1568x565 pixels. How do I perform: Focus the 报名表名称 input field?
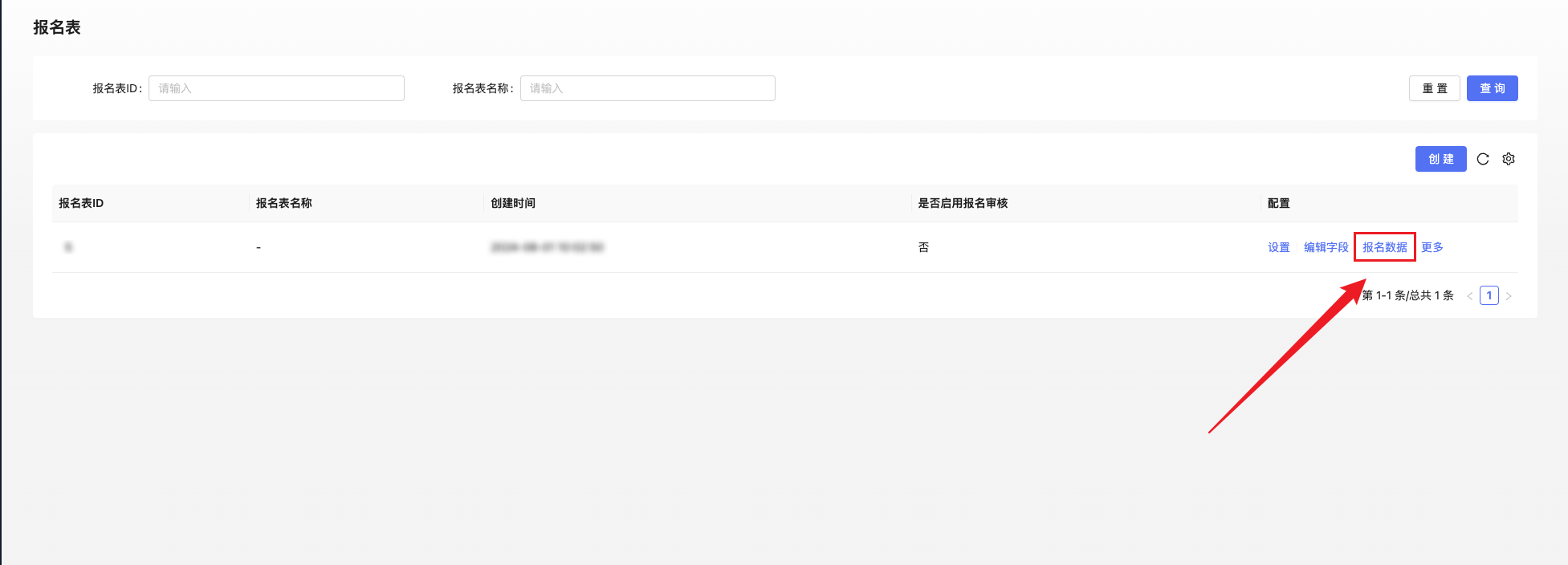click(647, 88)
